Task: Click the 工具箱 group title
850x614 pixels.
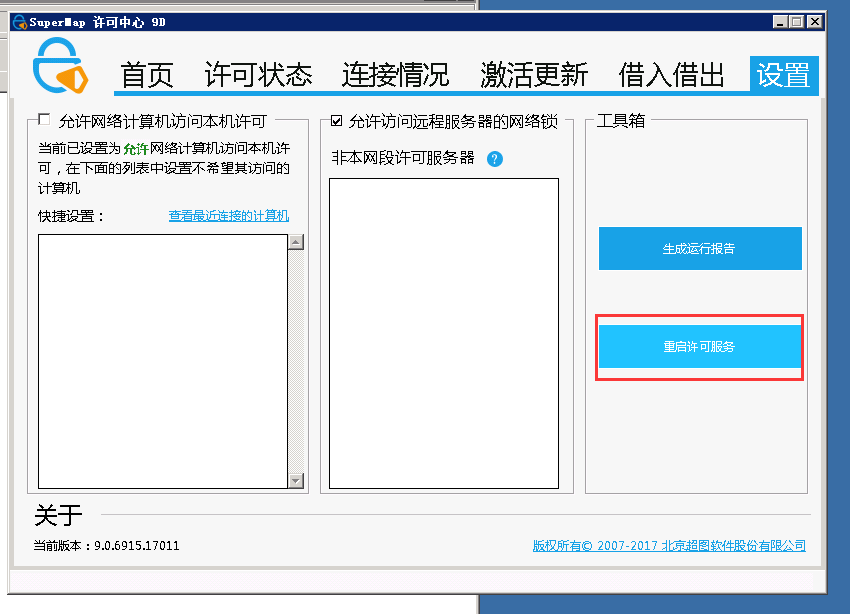Action: coord(621,120)
